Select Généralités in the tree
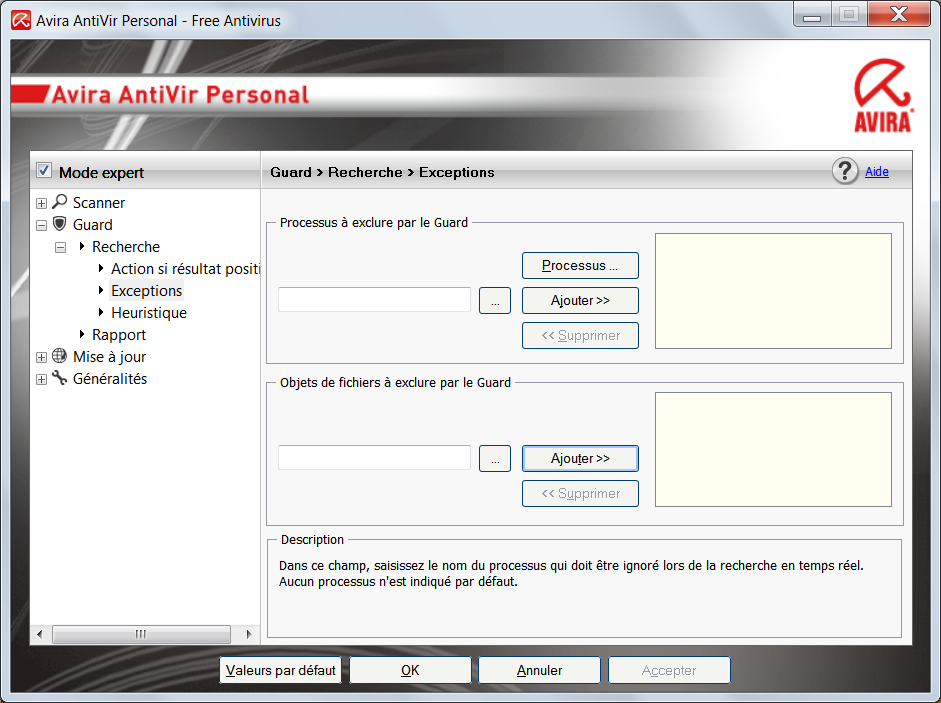 pyautogui.click(x=110, y=379)
